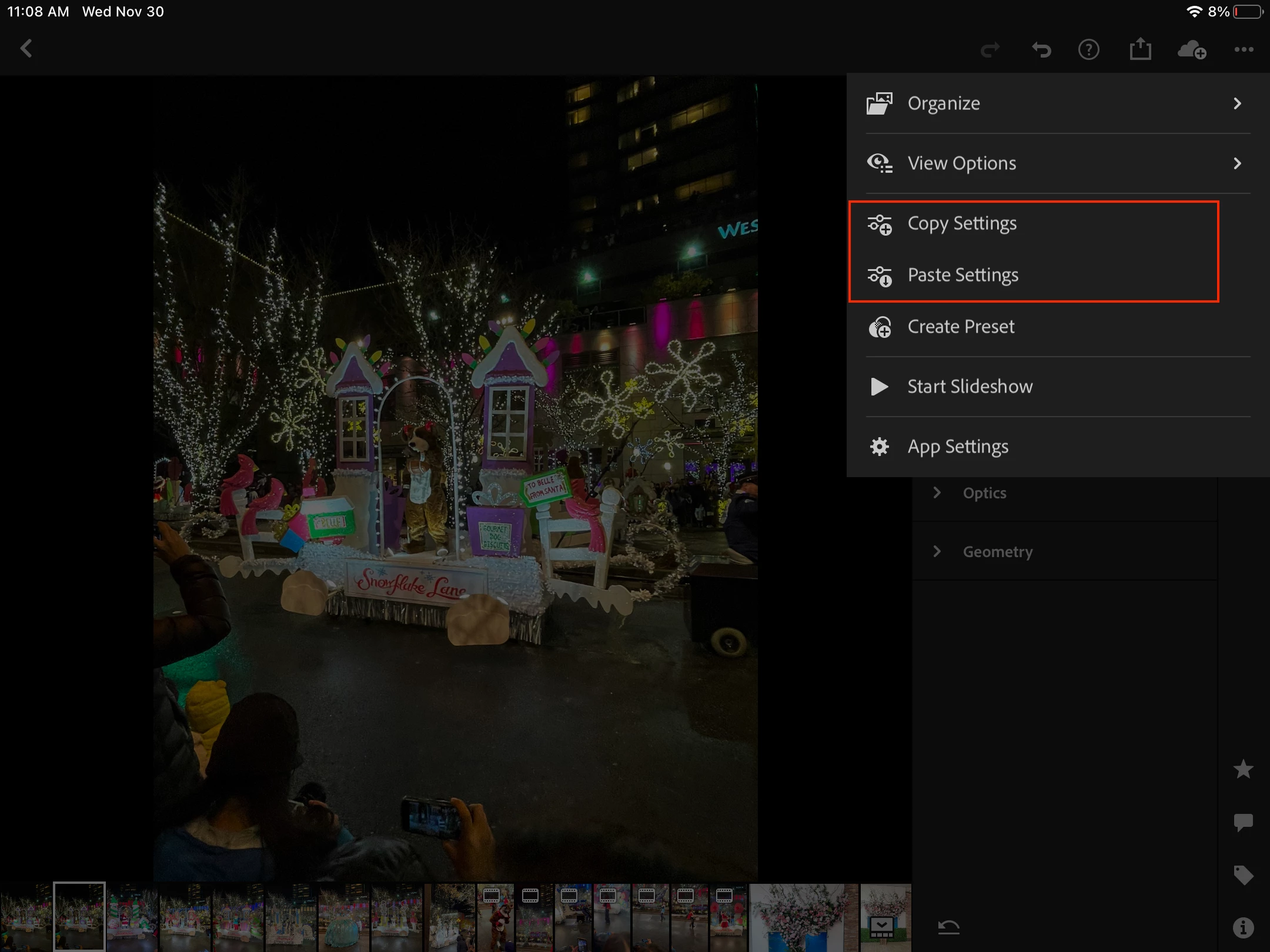The height and width of the screenshot is (952, 1270).
Task: Select the first filmstrip thumbnail
Action: 26,916
